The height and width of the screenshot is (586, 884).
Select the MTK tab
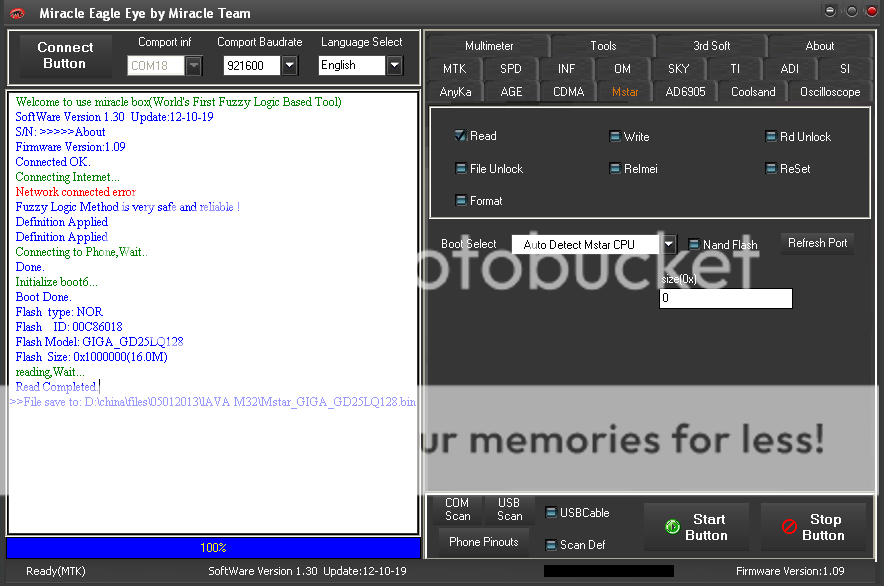(454, 69)
